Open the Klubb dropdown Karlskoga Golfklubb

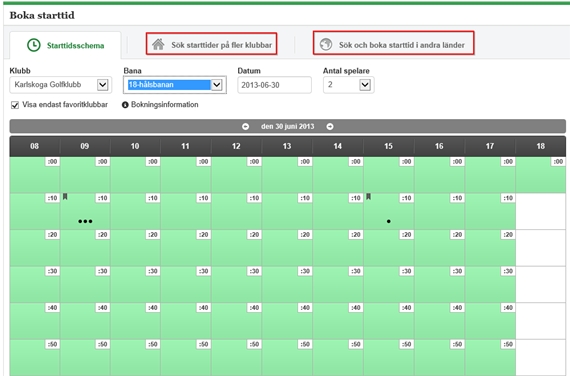pos(61,85)
